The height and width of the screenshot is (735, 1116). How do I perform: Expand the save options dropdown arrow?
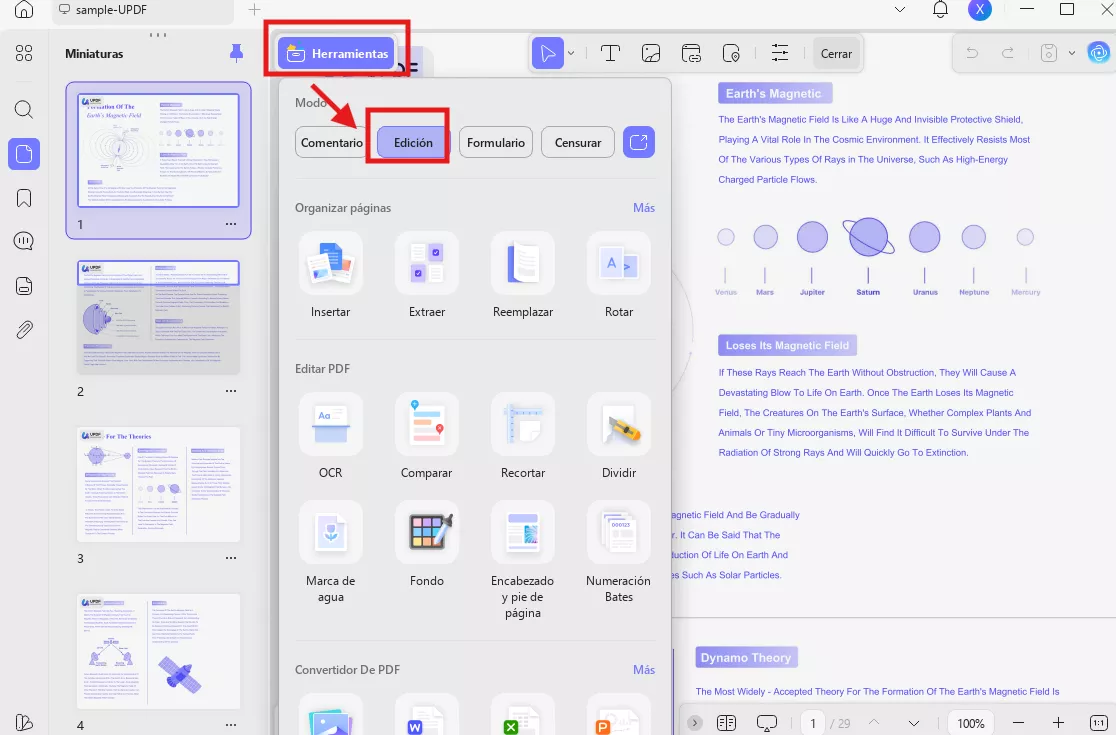(x=1072, y=53)
